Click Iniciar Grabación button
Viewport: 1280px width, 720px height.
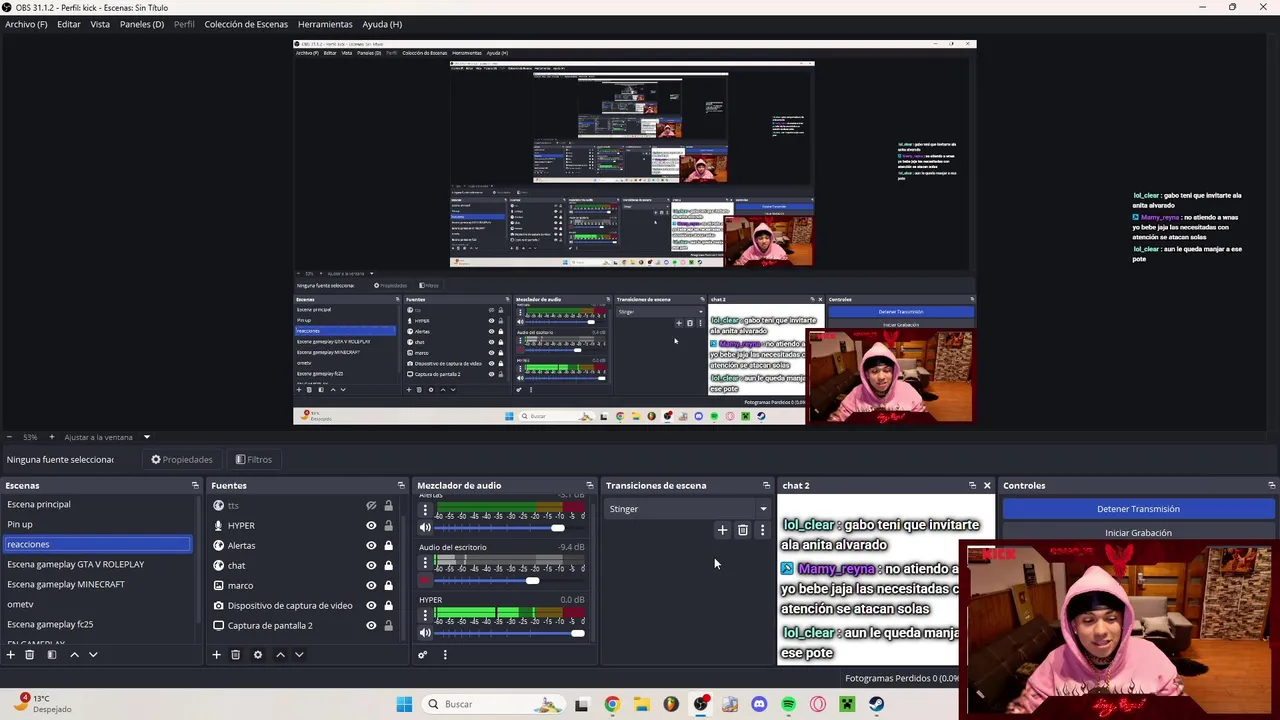tap(1138, 533)
